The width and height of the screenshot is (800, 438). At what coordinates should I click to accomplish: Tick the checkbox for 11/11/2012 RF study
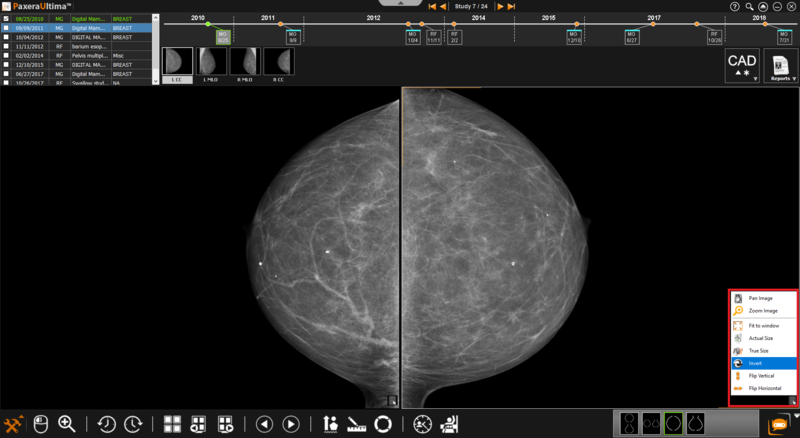pos(6,46)
